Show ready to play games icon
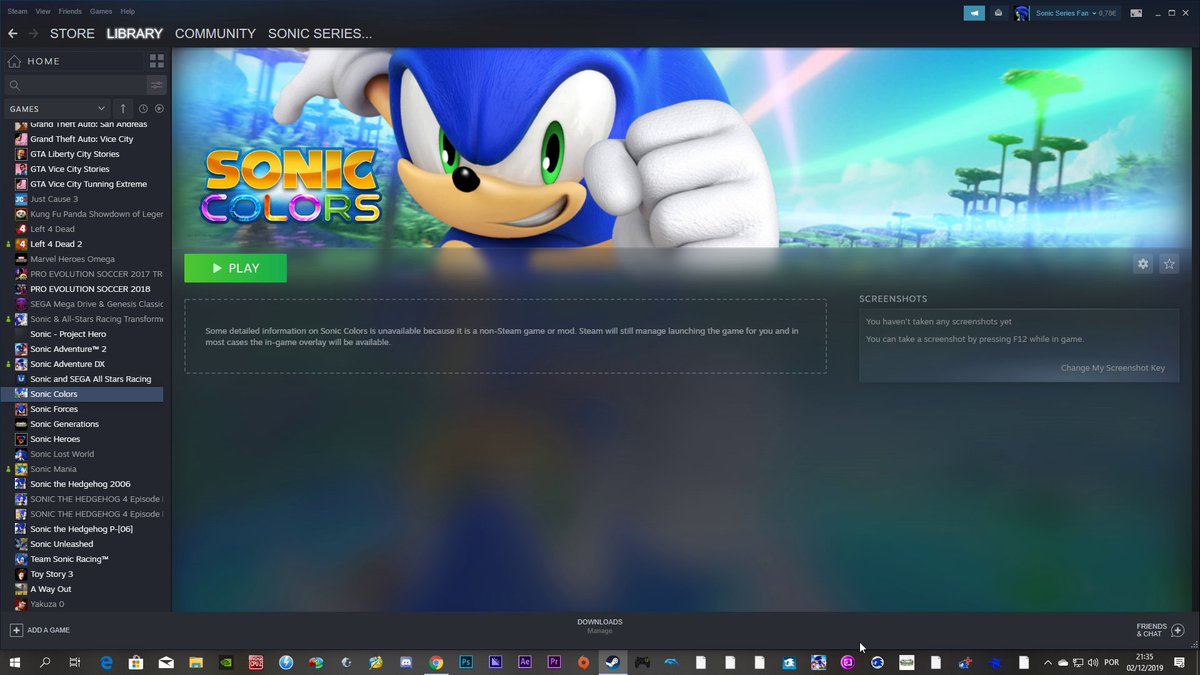Image resolution: width=1200 pixels, height=675 pixels. 159,108
